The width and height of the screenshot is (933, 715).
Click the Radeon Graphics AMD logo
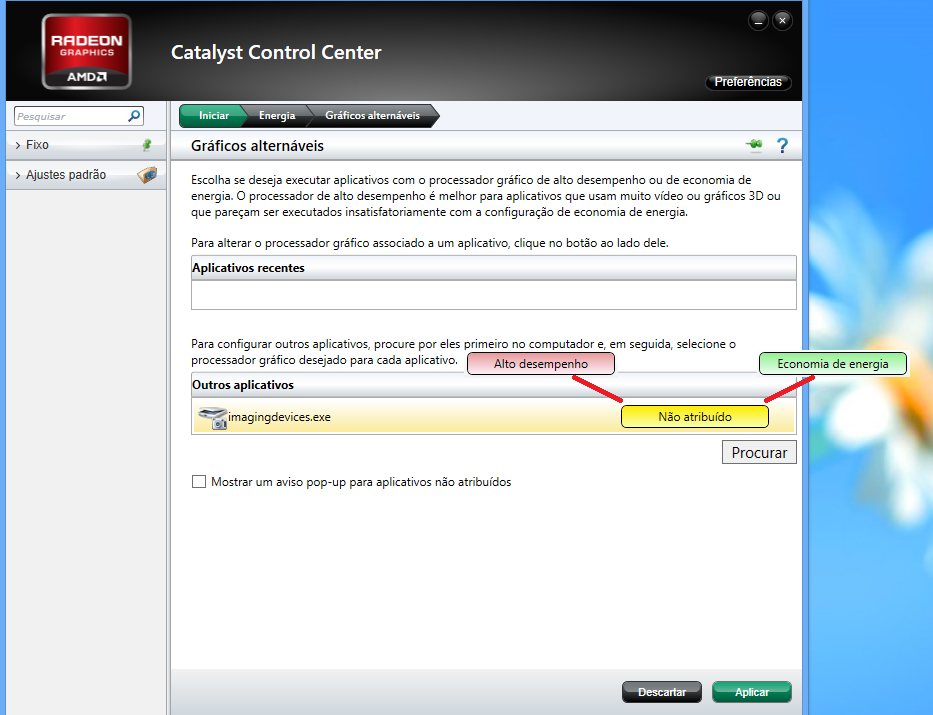click(87, 51)
